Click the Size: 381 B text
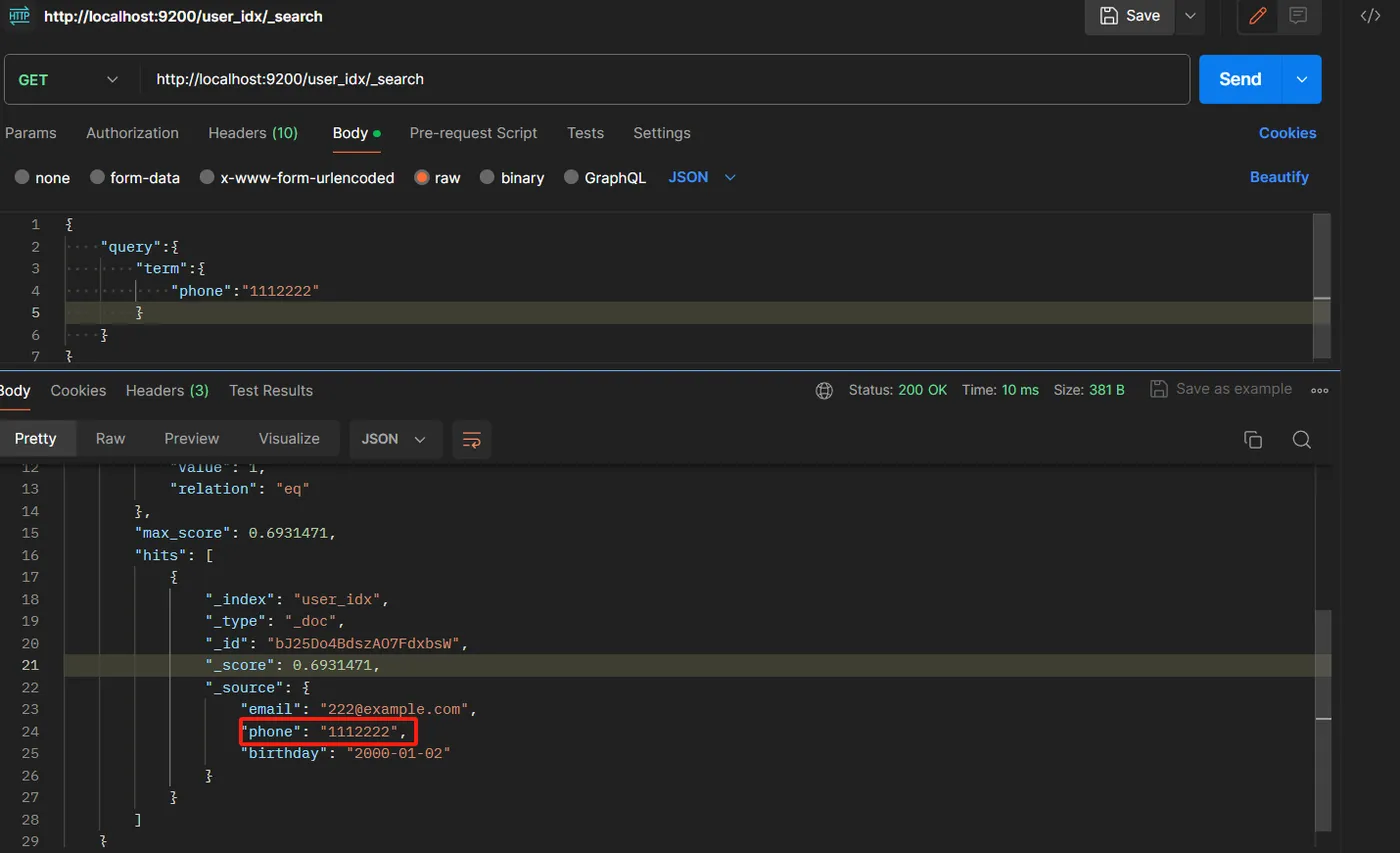The image size is (1400, 853). (x=1089, y=390)
